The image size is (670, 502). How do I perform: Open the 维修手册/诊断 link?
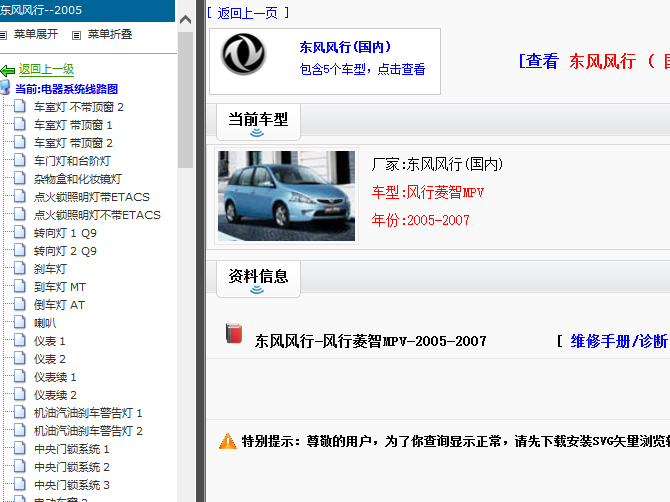coord(619,341)
